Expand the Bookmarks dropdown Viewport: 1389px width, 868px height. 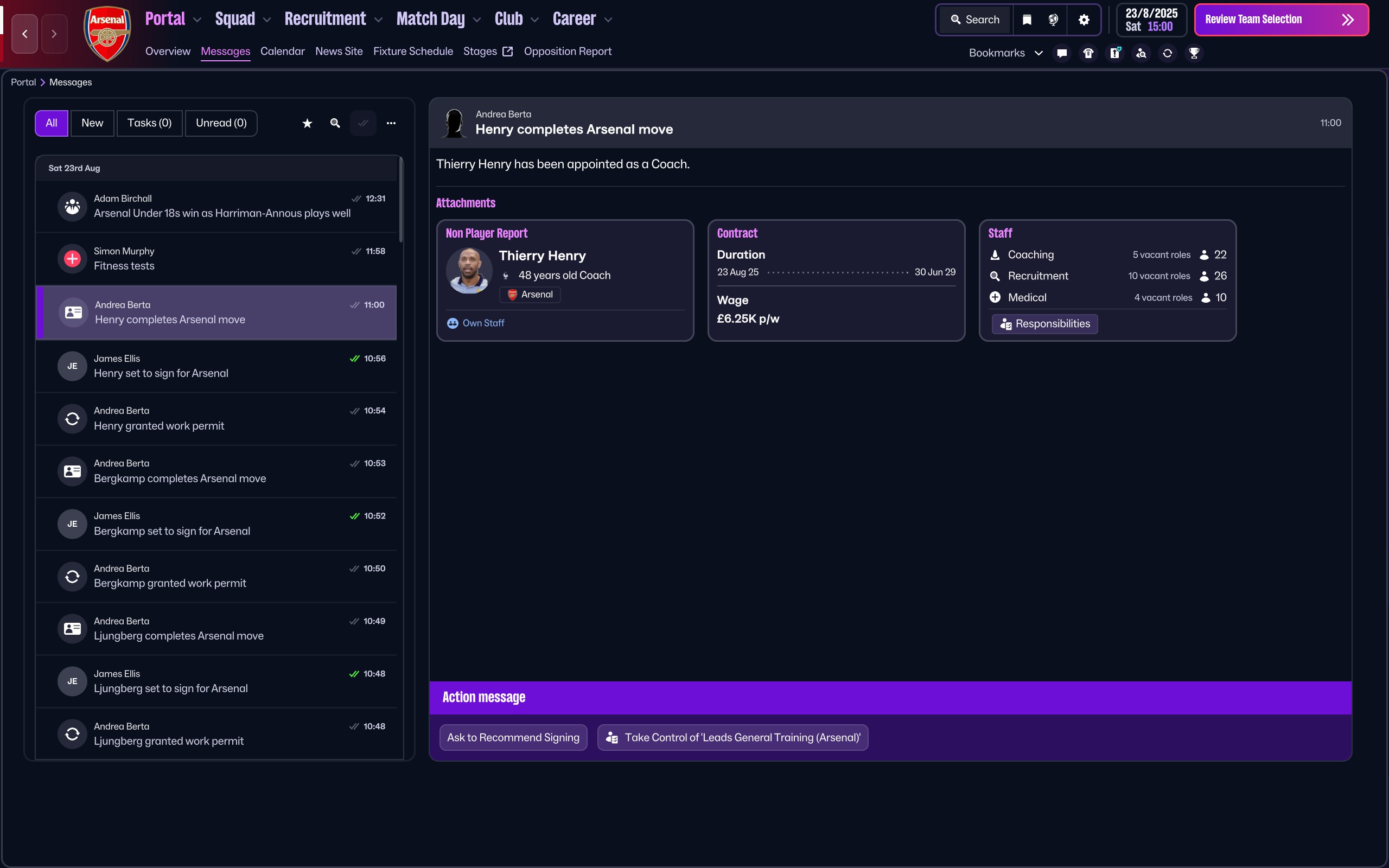(x=1005, y=53)
